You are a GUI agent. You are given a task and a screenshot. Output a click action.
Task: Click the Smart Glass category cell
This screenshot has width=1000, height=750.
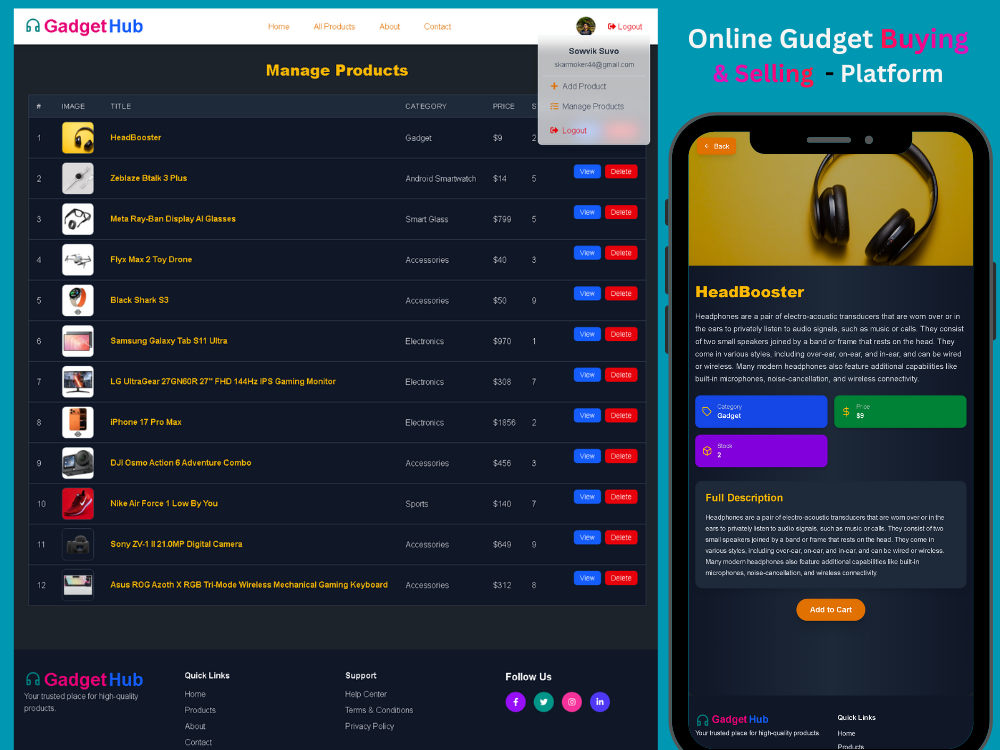[427, 219]
